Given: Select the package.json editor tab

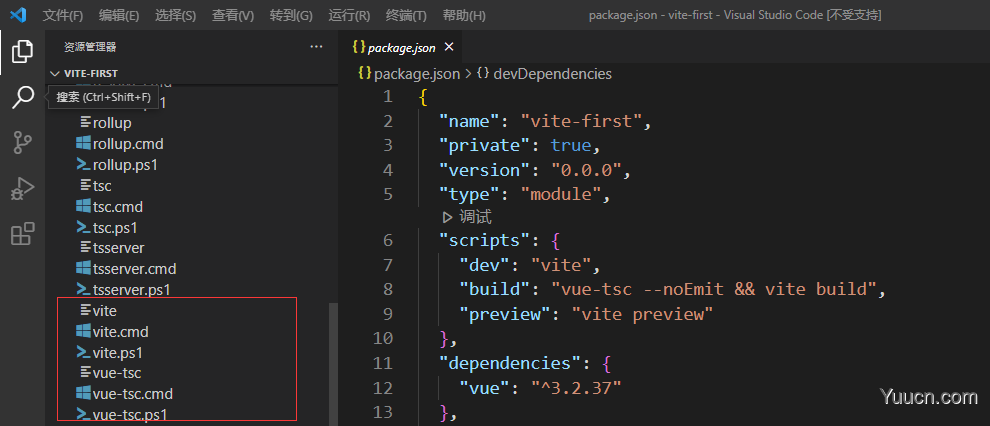Looking at the screenshot, I should [401, 47].
